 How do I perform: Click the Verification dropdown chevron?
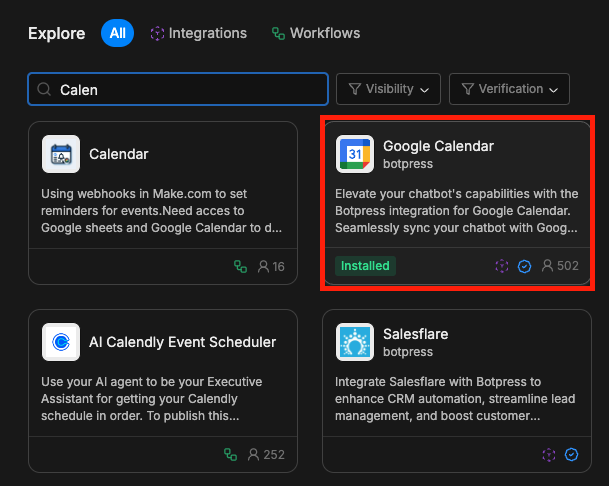tap(553, 90)
